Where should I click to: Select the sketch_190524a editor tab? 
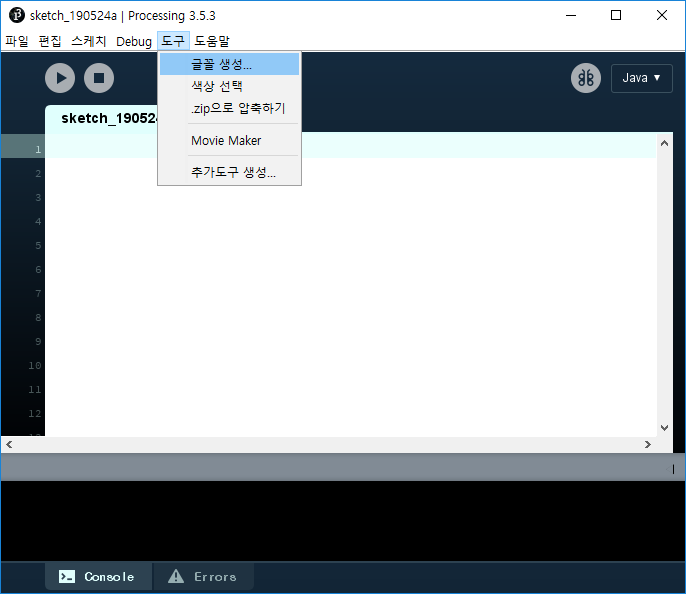(x=102, y=119)
